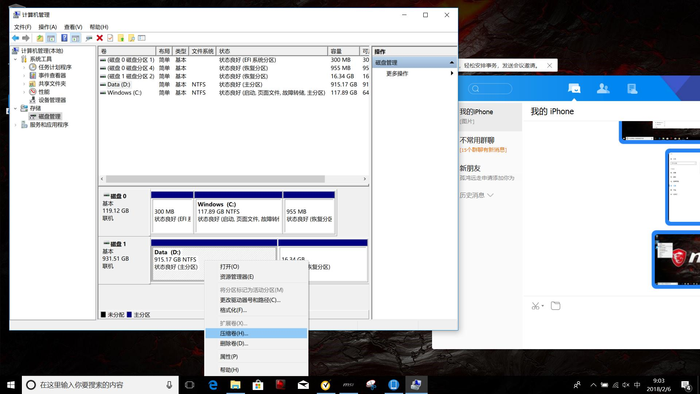700x394 pixels.
Task: Open the contacts icon in TIM header
Action: pyautogui.click(x=603, y=88)
